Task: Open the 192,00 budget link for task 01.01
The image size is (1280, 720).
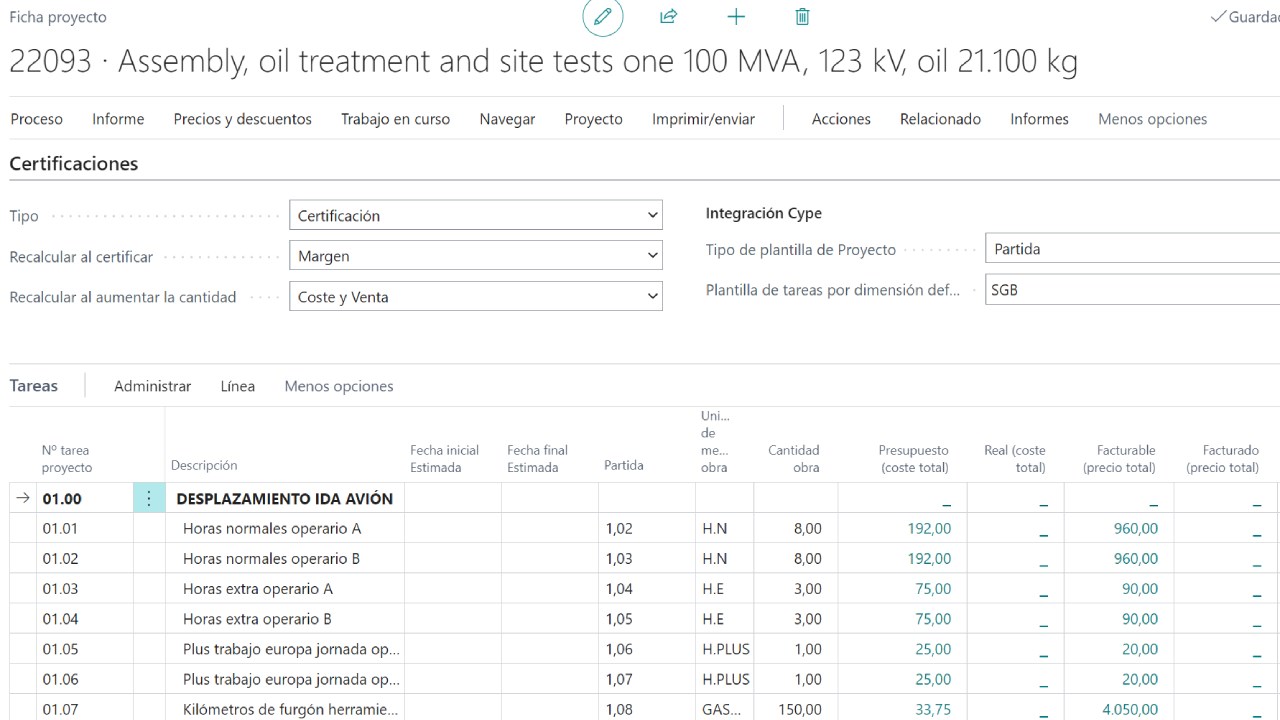Action: coord(929,528)
